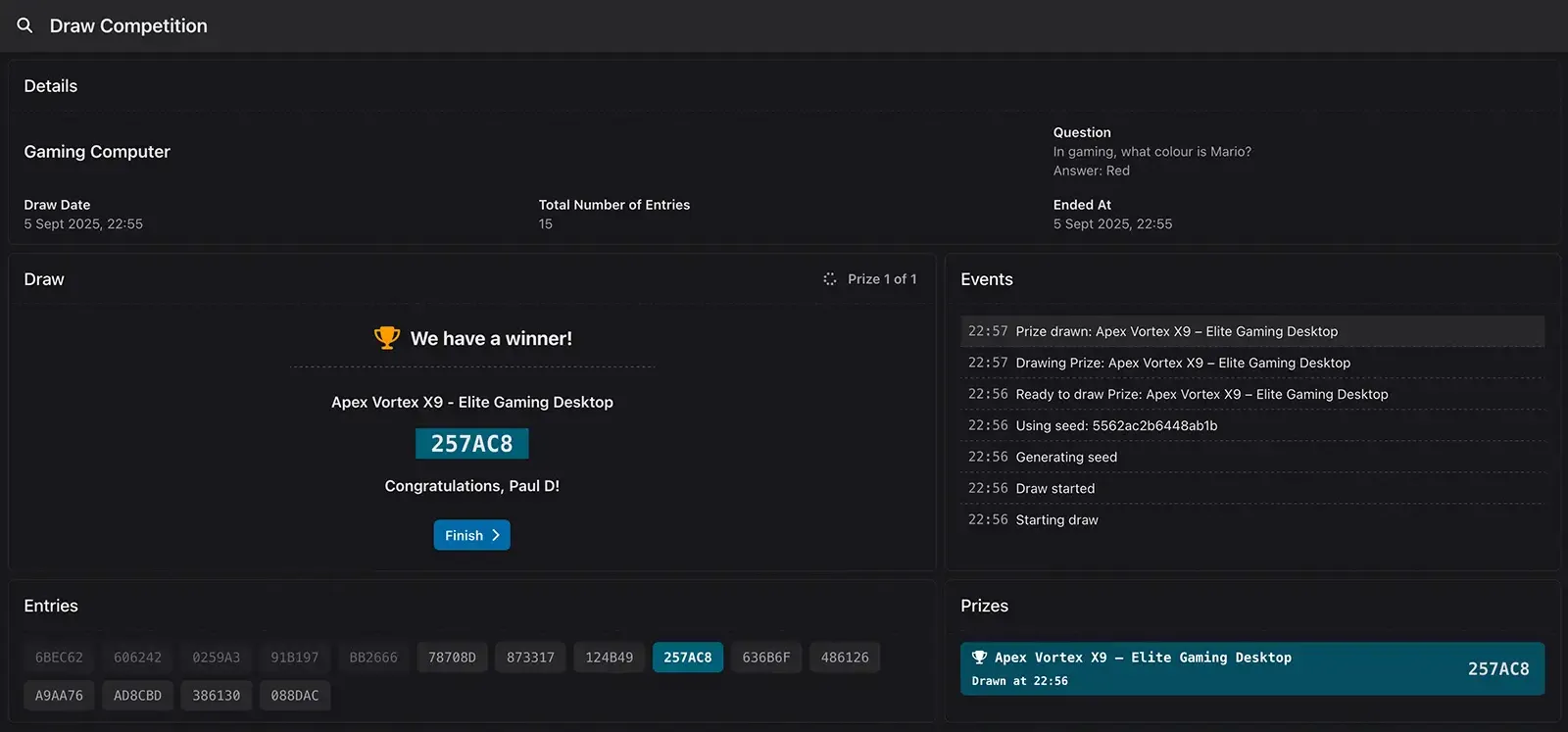Click Apex Vortex X9 title in Draw panel
Screen dimensions: 1568x732
[x=472, y=403]
